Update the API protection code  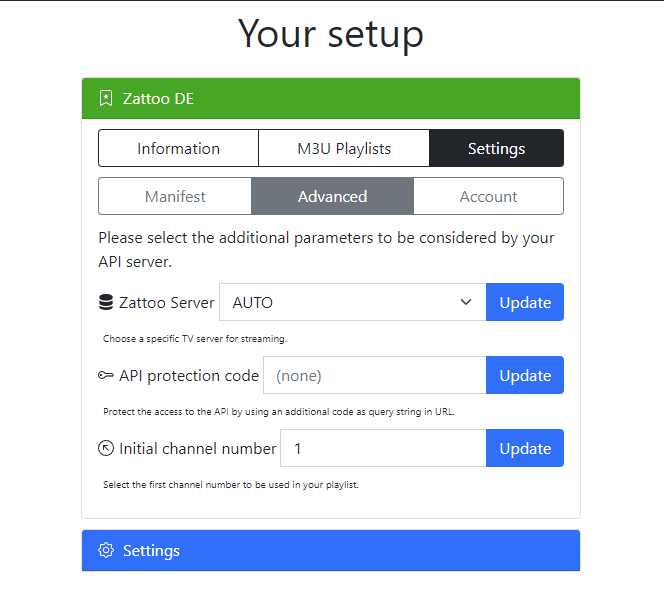click(x=525, y=375)
